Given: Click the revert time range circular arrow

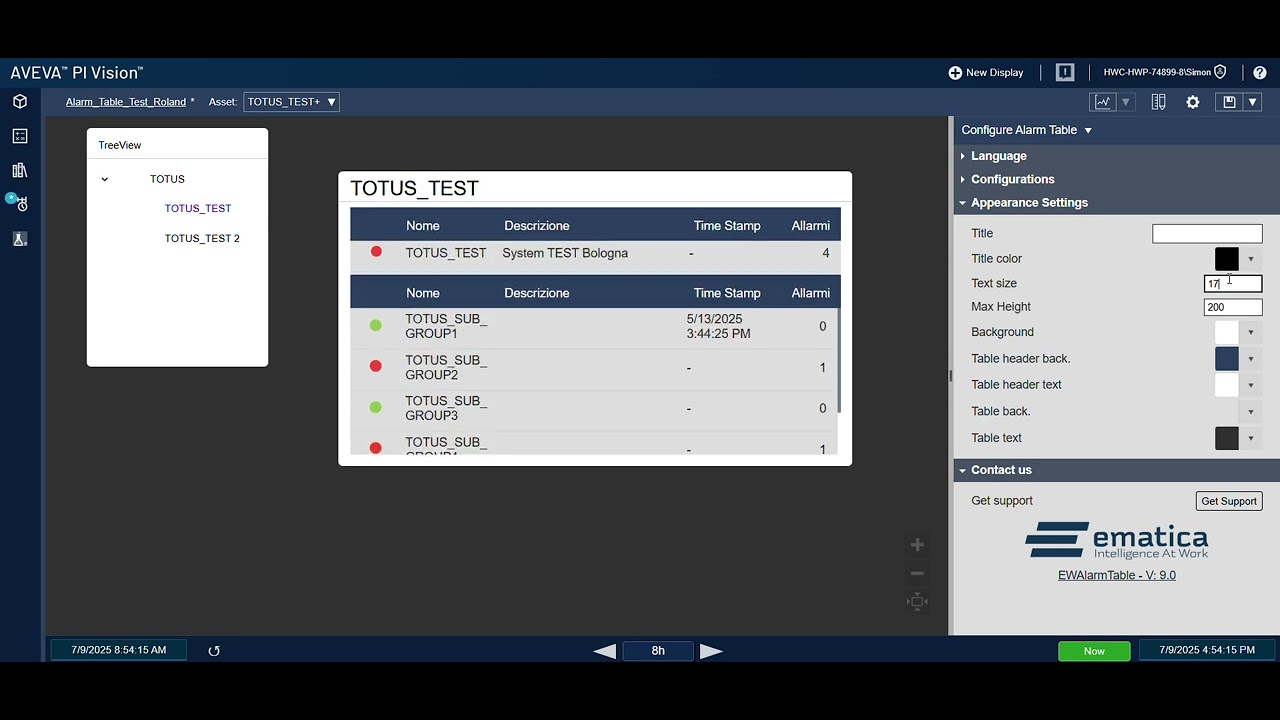Looking at the screenshot, I should click(x=214, y=651).
